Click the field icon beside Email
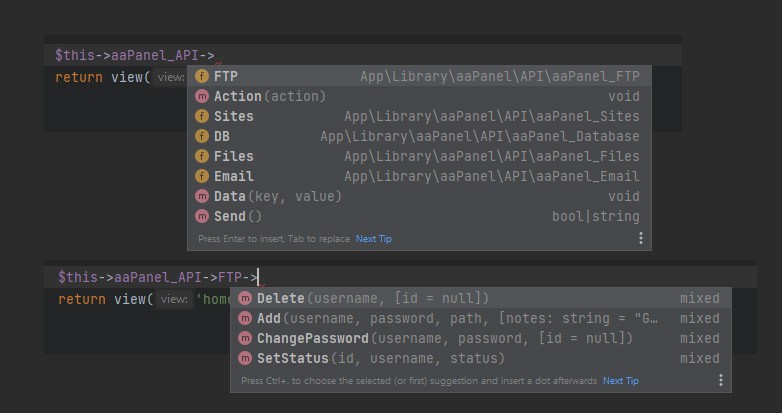782x413 pixels. pos(201,176)
